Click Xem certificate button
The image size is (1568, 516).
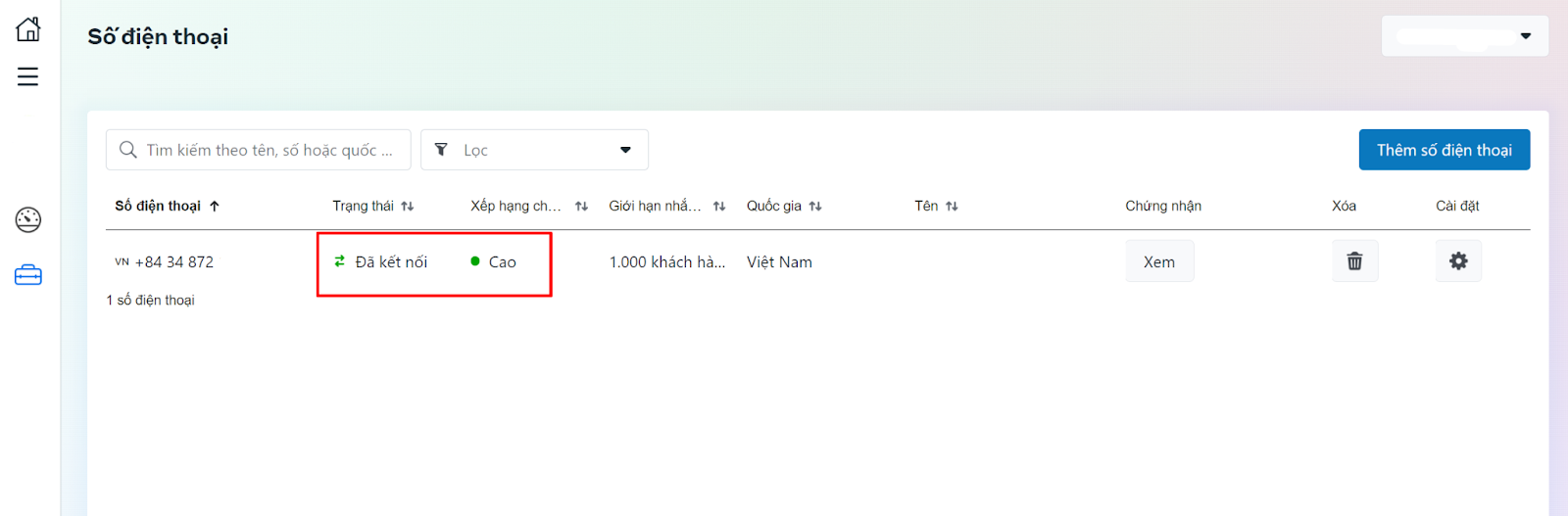click(1159, 261)
